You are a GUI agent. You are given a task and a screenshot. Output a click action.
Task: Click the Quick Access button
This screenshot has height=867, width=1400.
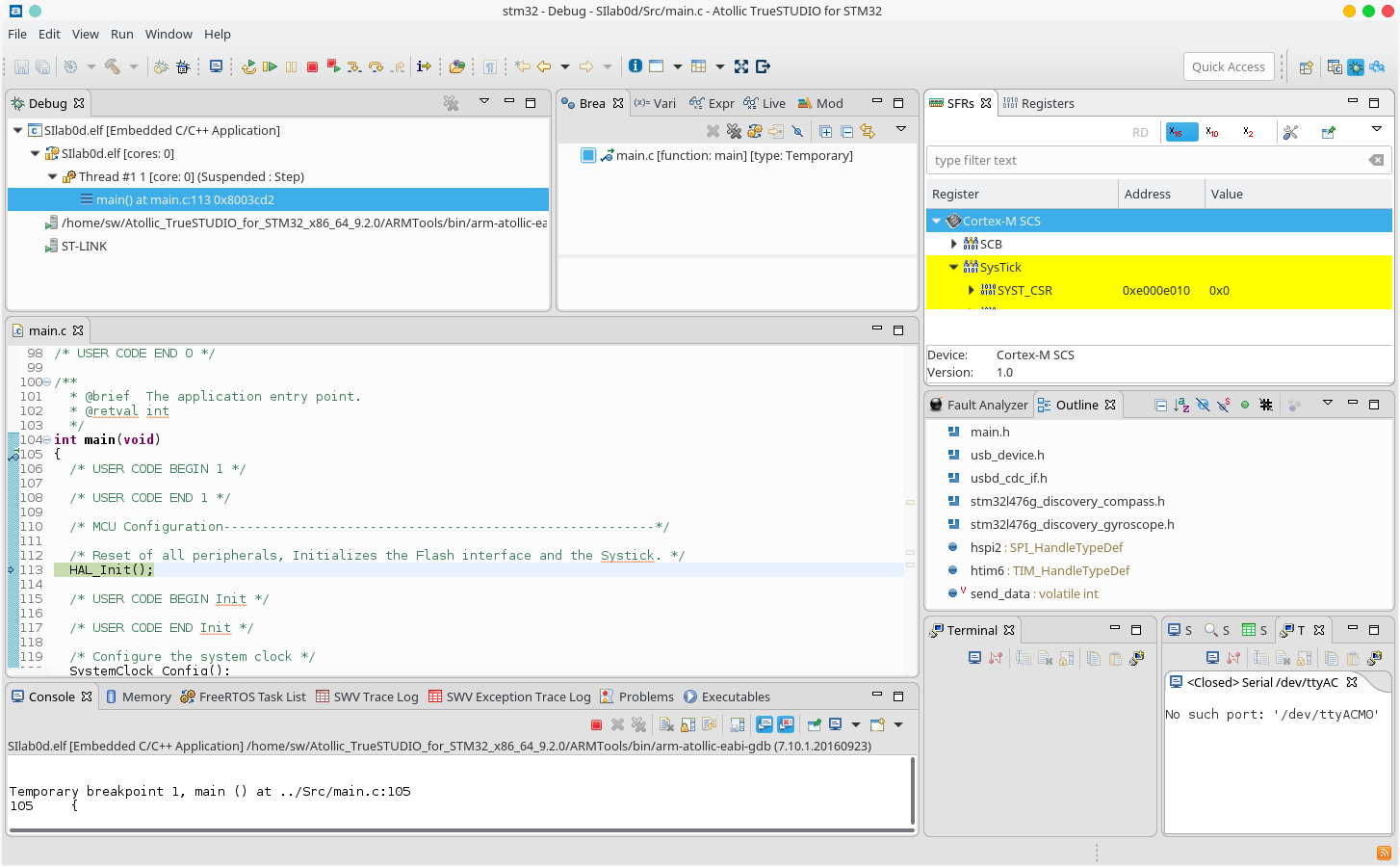pos(1228,66)
